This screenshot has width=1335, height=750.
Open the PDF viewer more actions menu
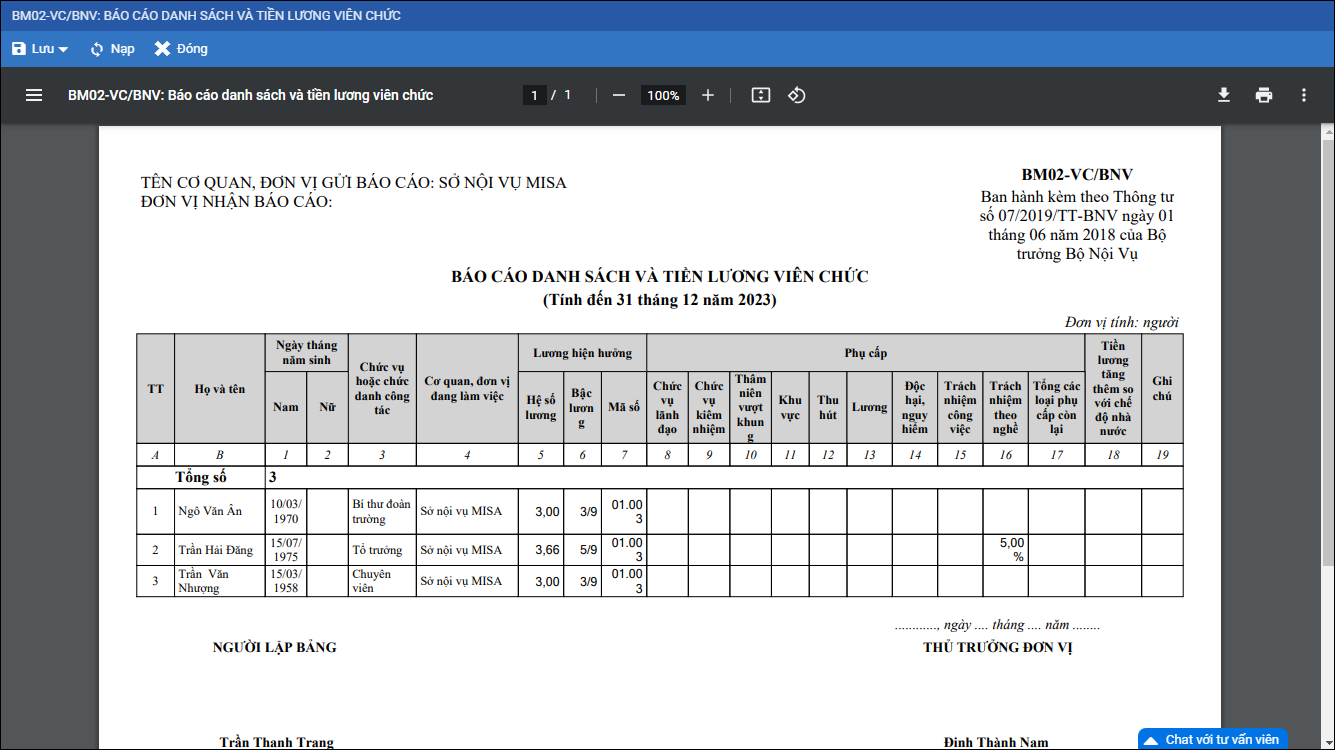coord(1303,95)
